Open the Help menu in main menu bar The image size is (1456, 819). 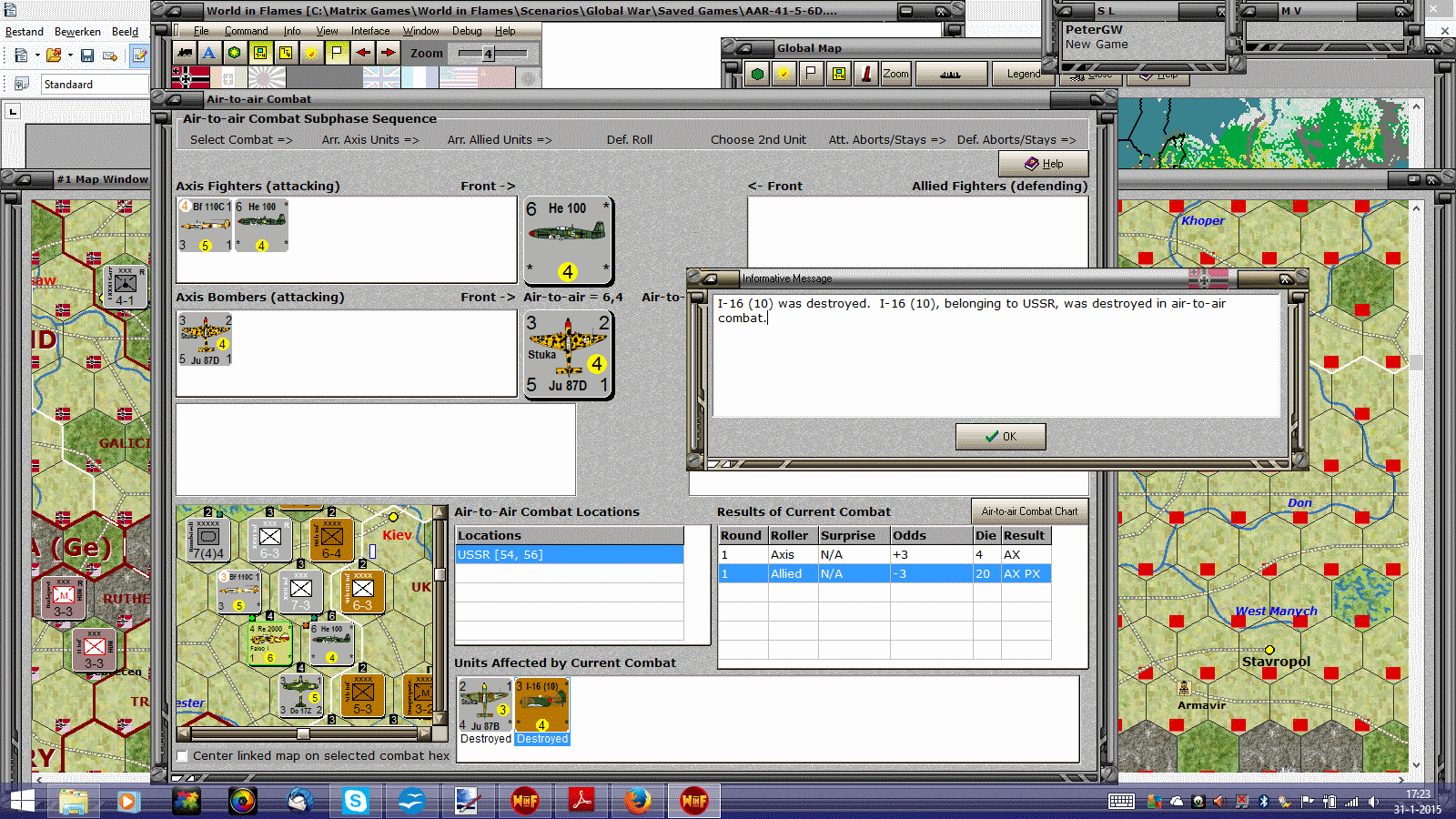(x=505, y=31)
